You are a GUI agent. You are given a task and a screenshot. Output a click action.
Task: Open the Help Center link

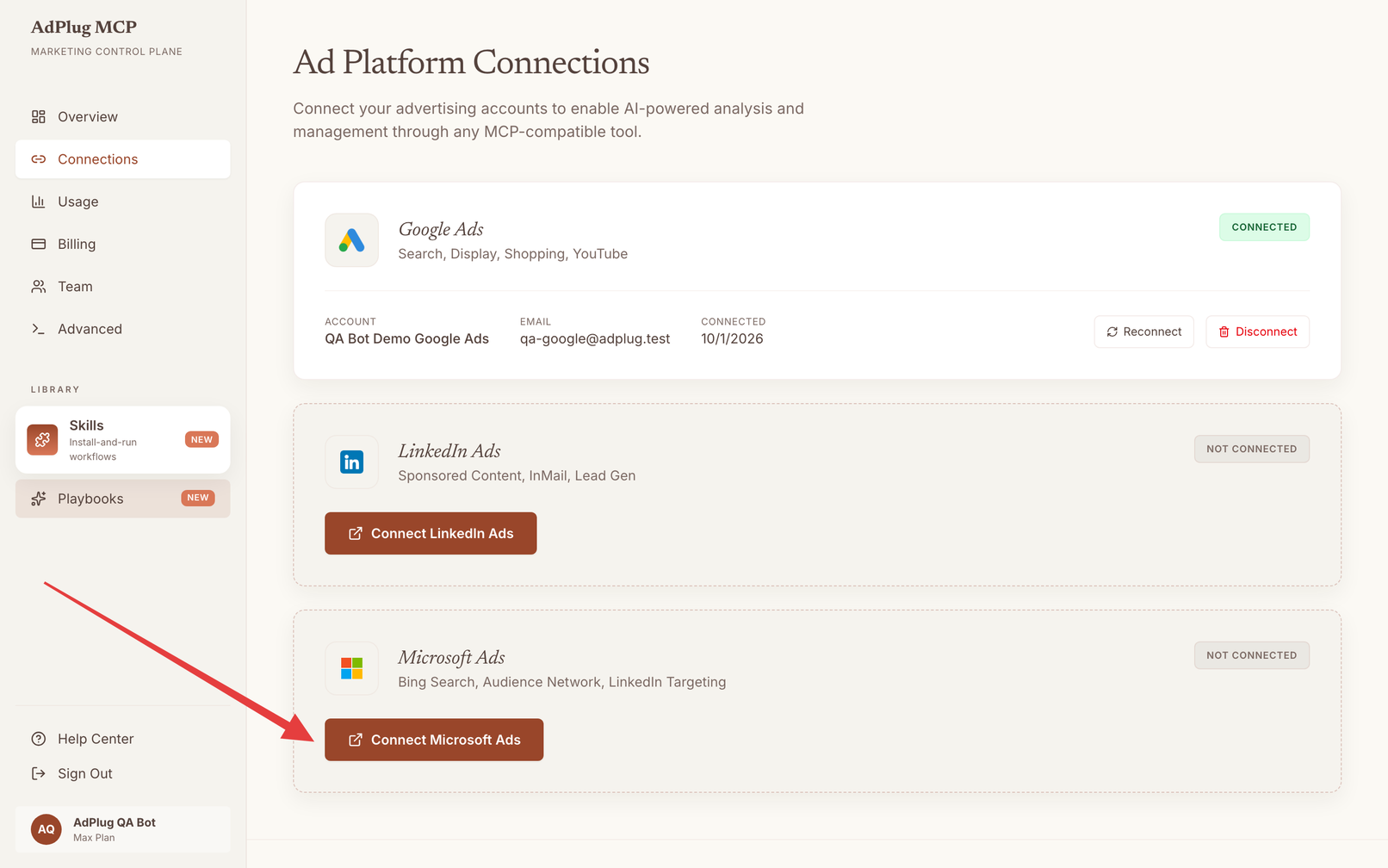tap(122, 739)
